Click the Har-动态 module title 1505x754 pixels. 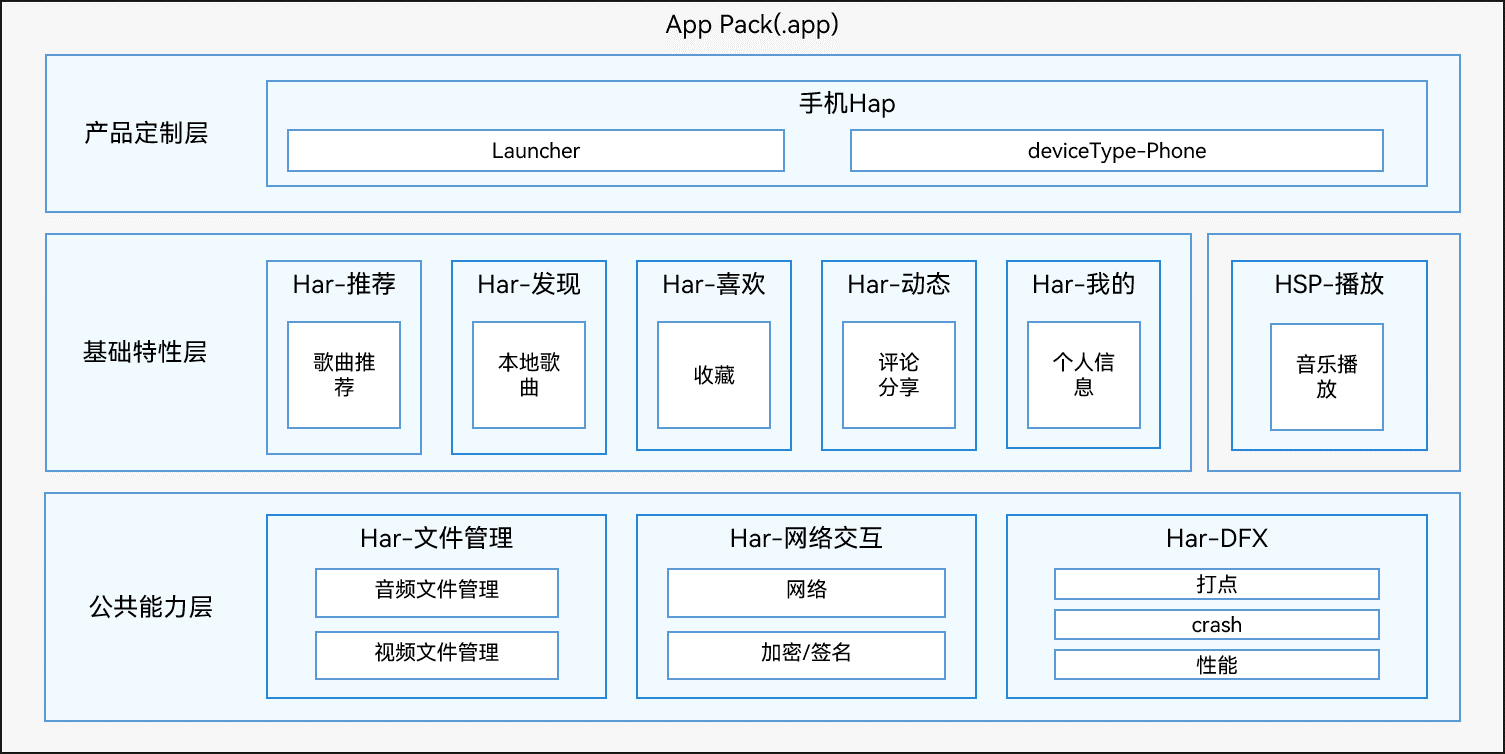click(x=899, y=284)
